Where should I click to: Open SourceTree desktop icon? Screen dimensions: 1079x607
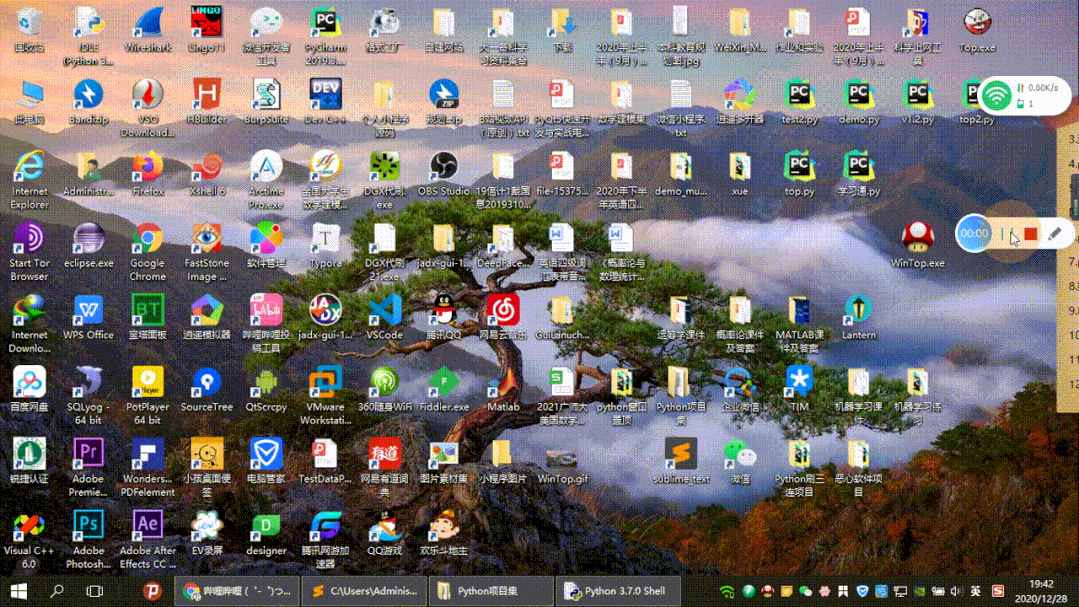click(x=206, y=390)
